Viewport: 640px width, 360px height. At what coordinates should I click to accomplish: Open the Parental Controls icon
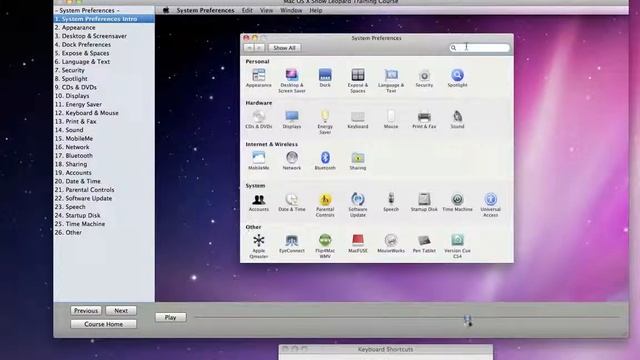click(325, 199)
